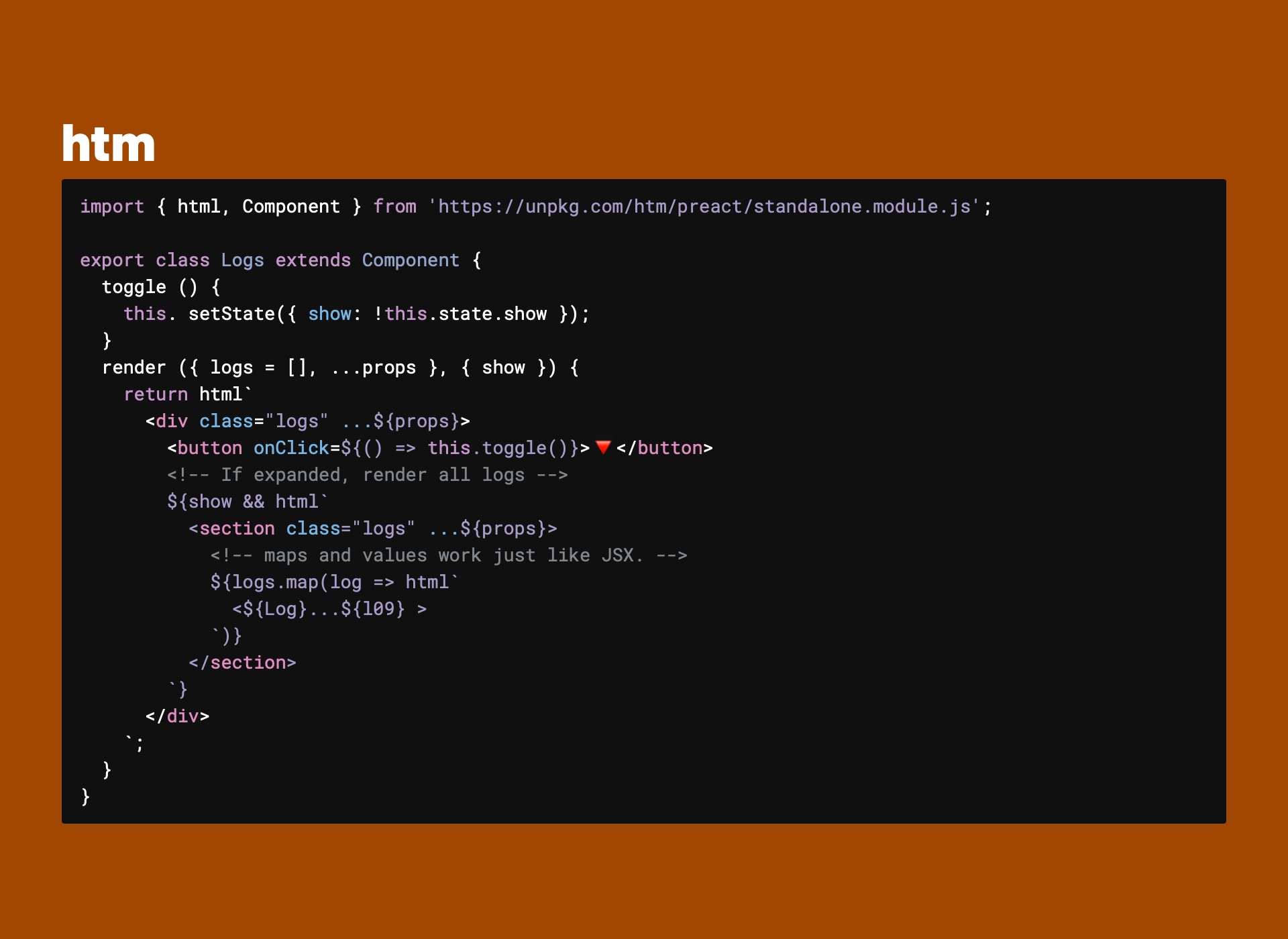Click the class name Logs
Viewport: 1288px width, 939px height.
coord(242,260)
